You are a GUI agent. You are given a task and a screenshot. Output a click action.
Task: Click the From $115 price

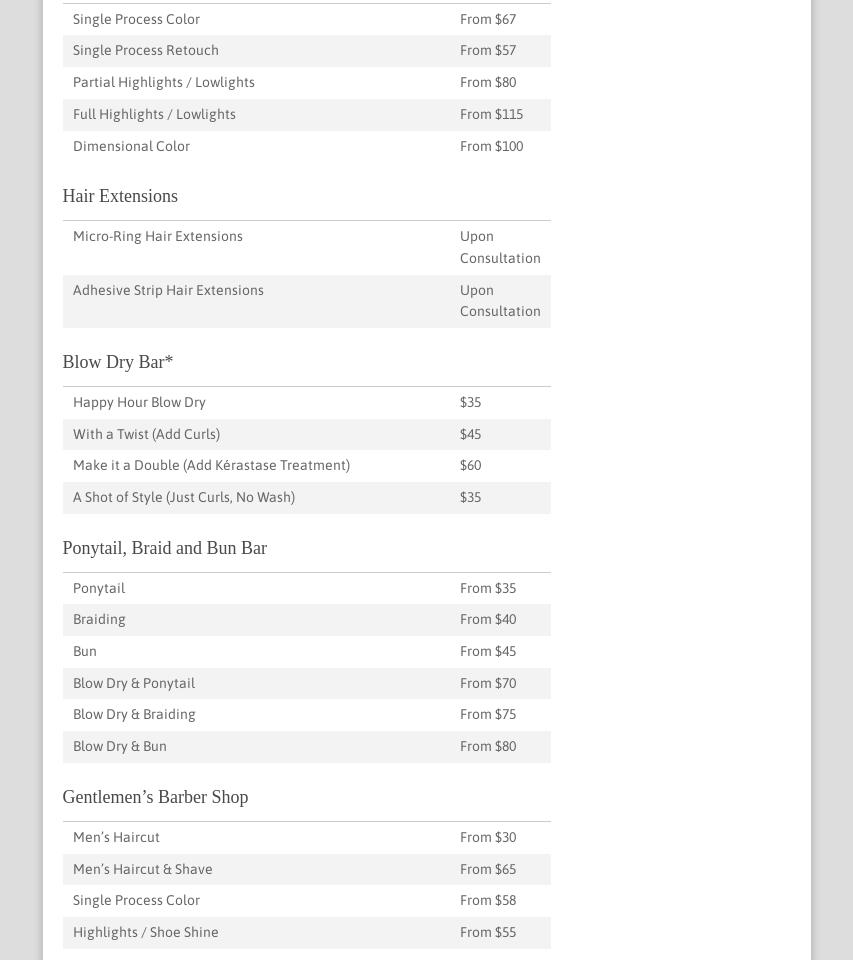[491, 114]
